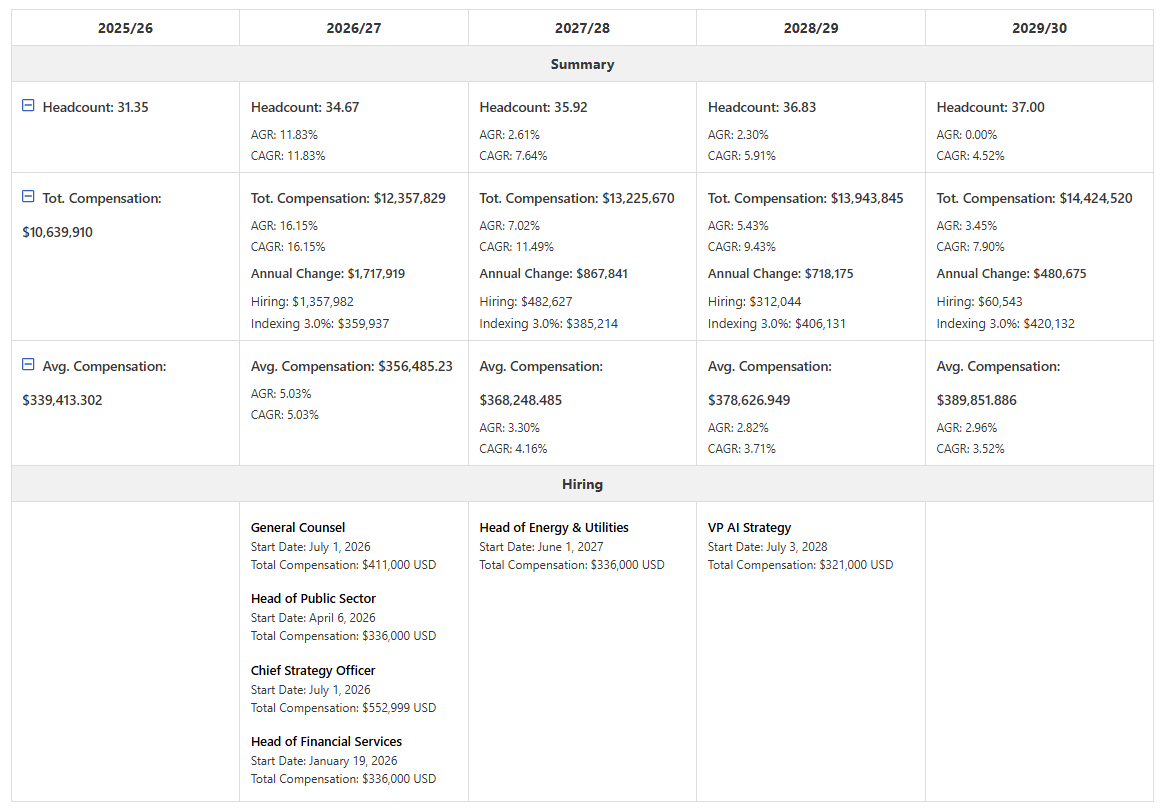This screenshot has height=811, width=1167.
Task: Select the Head of Financial Services role
Action: point(326,741)
